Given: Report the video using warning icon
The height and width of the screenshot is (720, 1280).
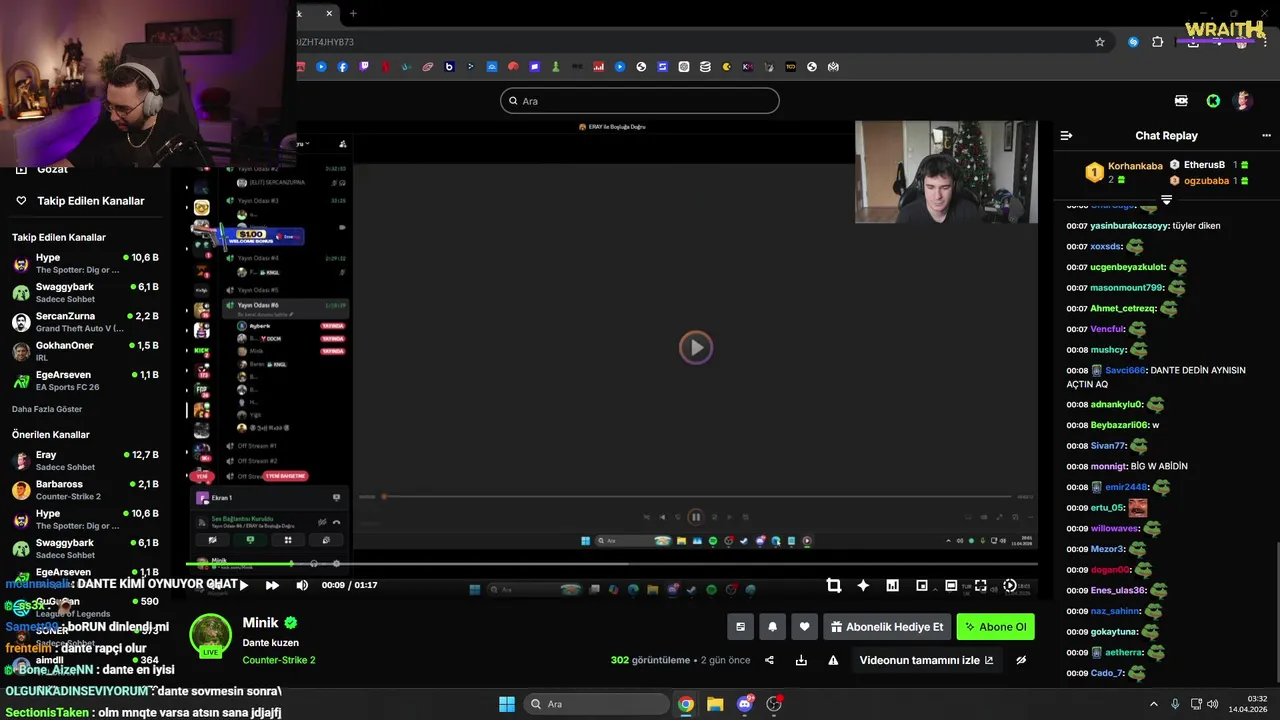Looking at the screenshot, I should [x=833, y=660].
